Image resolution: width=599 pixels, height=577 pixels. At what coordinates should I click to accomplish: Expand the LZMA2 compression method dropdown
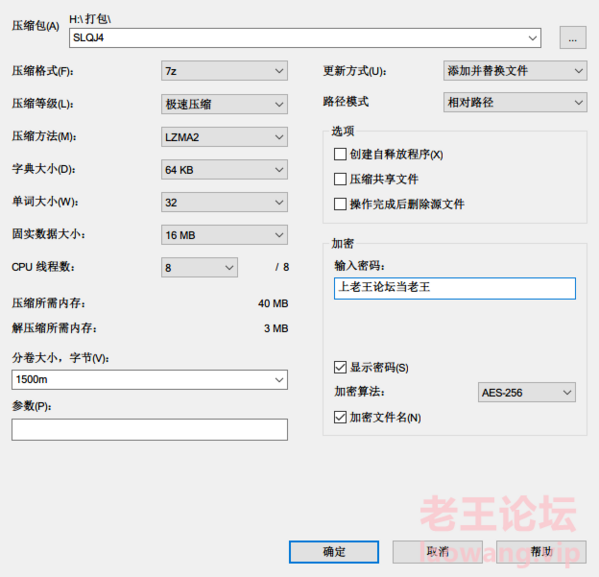pos(224,137)
